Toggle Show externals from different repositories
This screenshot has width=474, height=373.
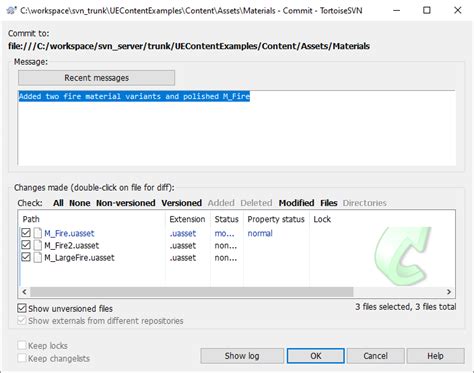pos(22,320)
